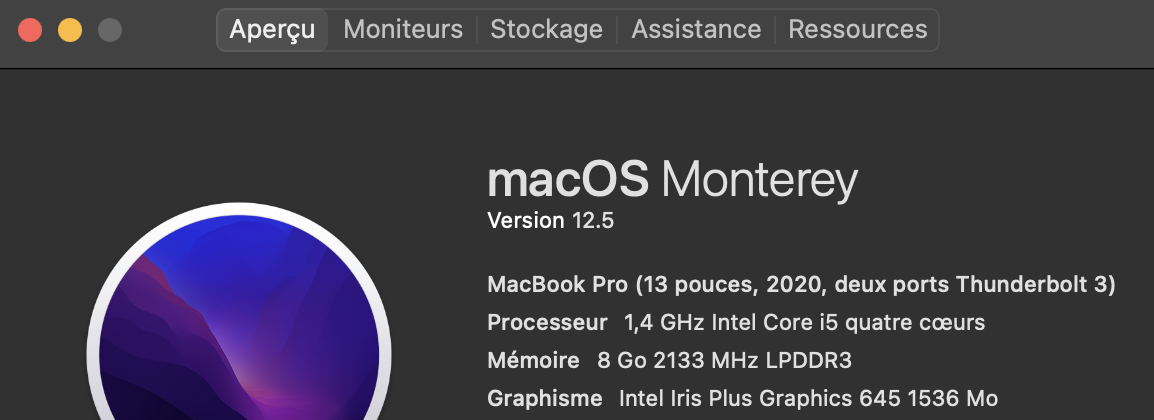The image size is (1154, 420).
Task: Click the 8 Go 2133 MHz LPDDR3 value
Action: 724,360
